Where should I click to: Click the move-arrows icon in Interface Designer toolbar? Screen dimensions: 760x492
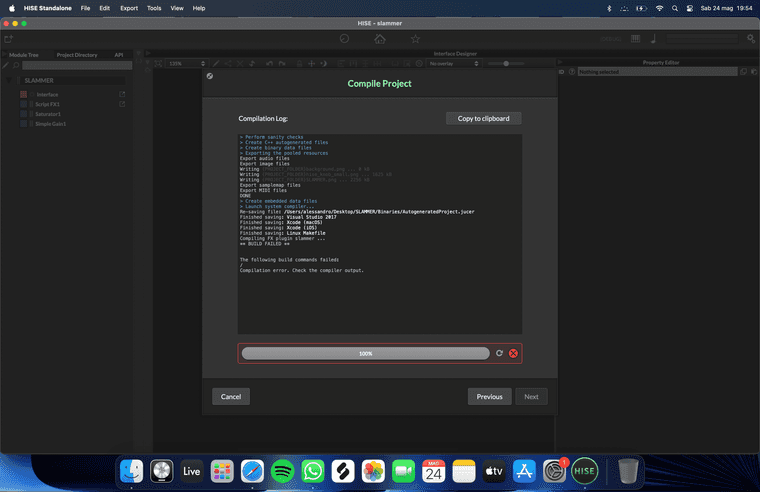(312, 63)
